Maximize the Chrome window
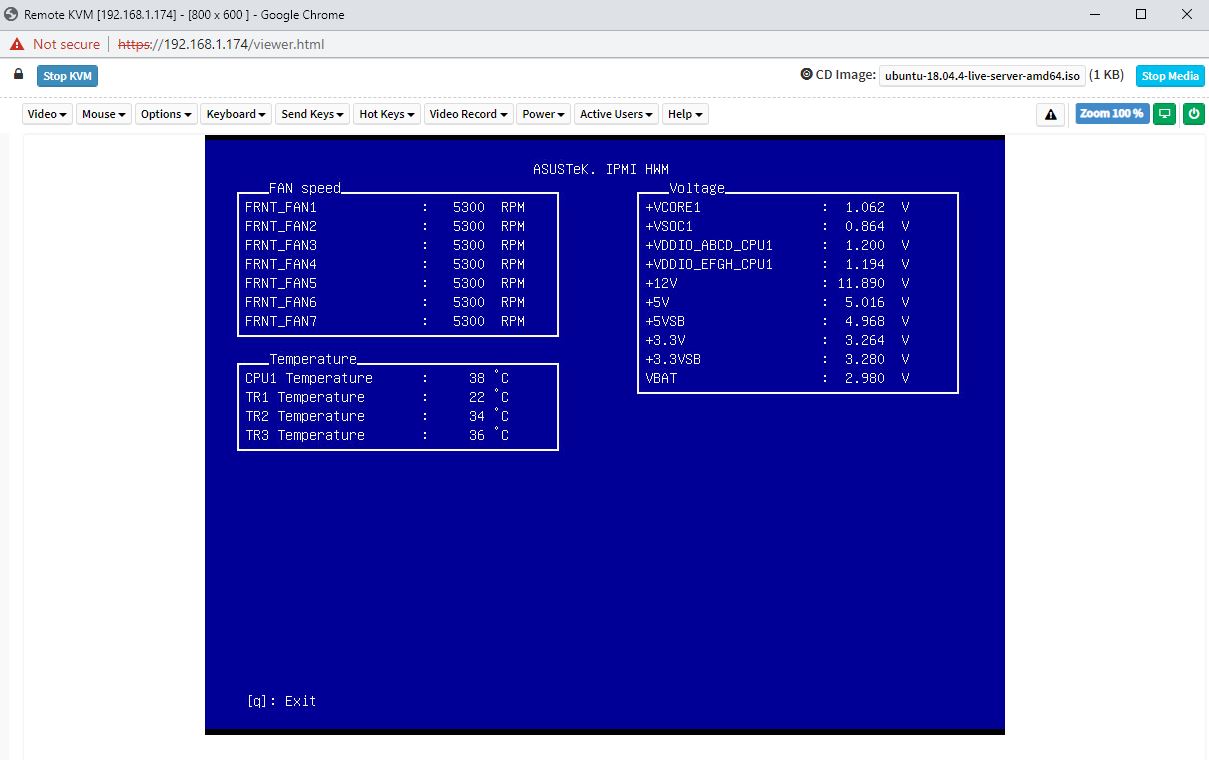Screen dimensions: 1209x760 (1141, 15)
